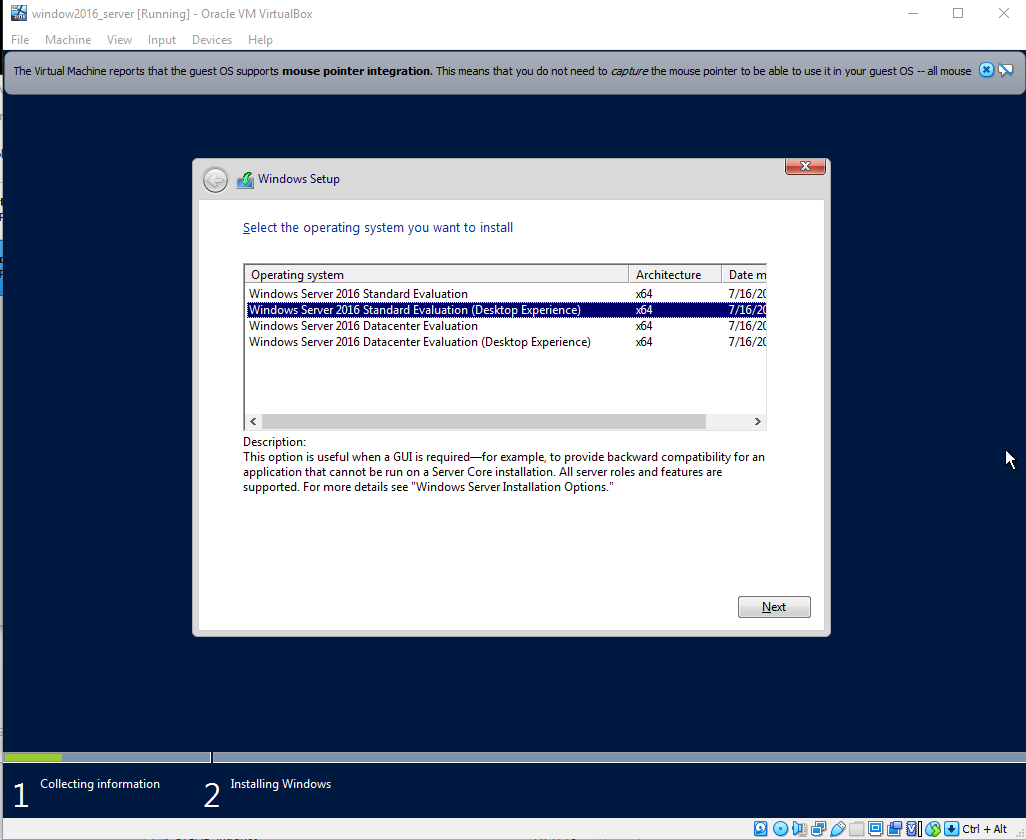Open the optical drive status icon

click(x=781, y=829)
